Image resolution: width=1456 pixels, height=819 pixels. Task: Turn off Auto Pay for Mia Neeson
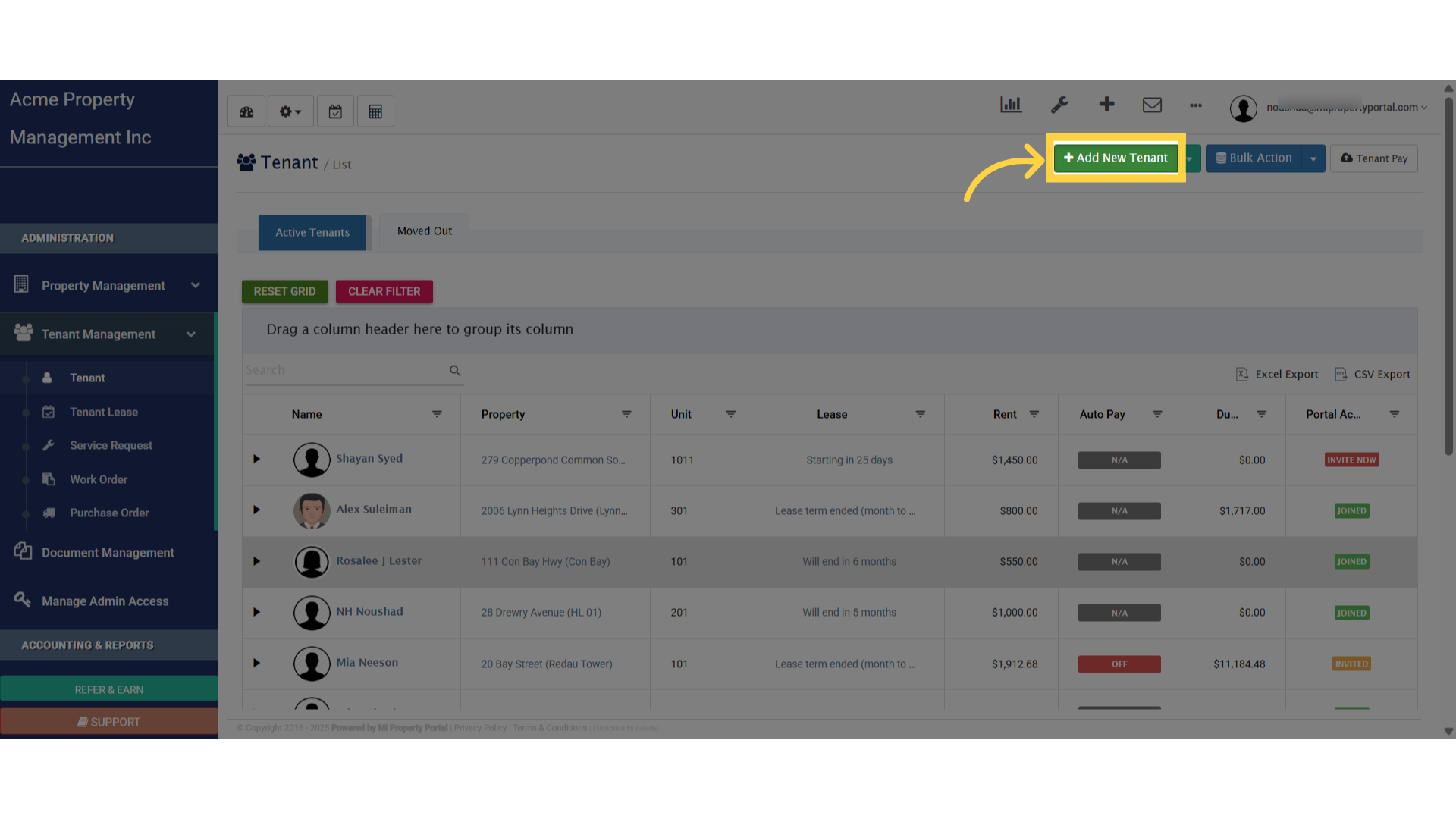click(1119, 664)
